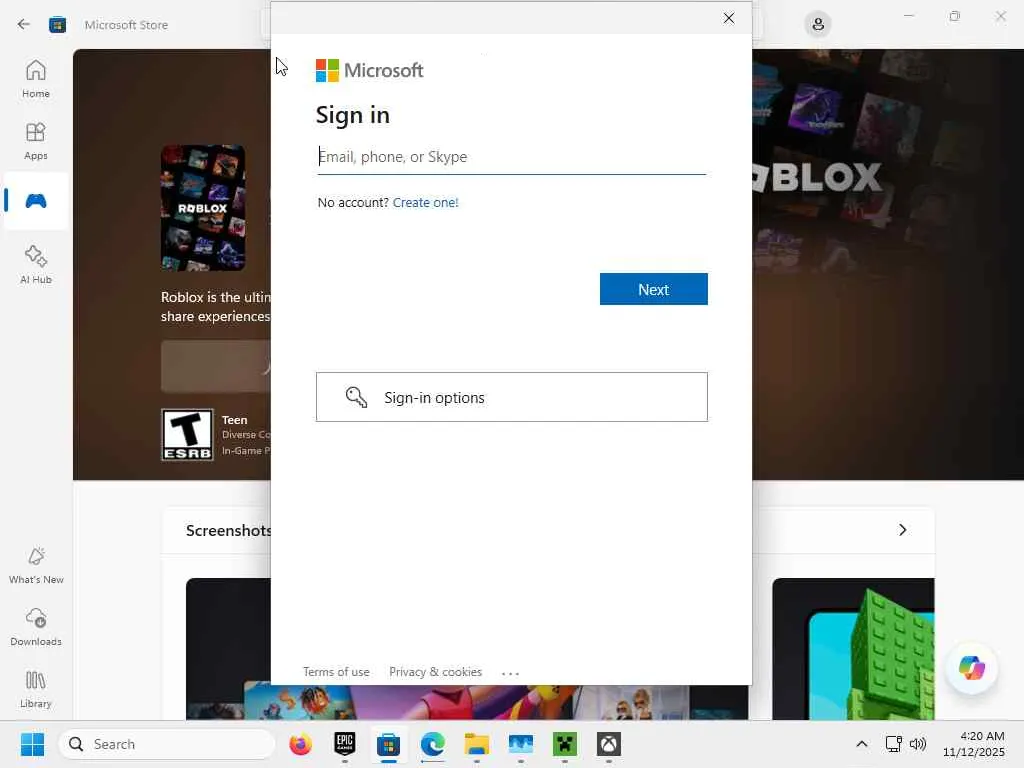Open File Explorer from the taskbar
Viewport: 1024px width, 768px height.
click(477, 744)
